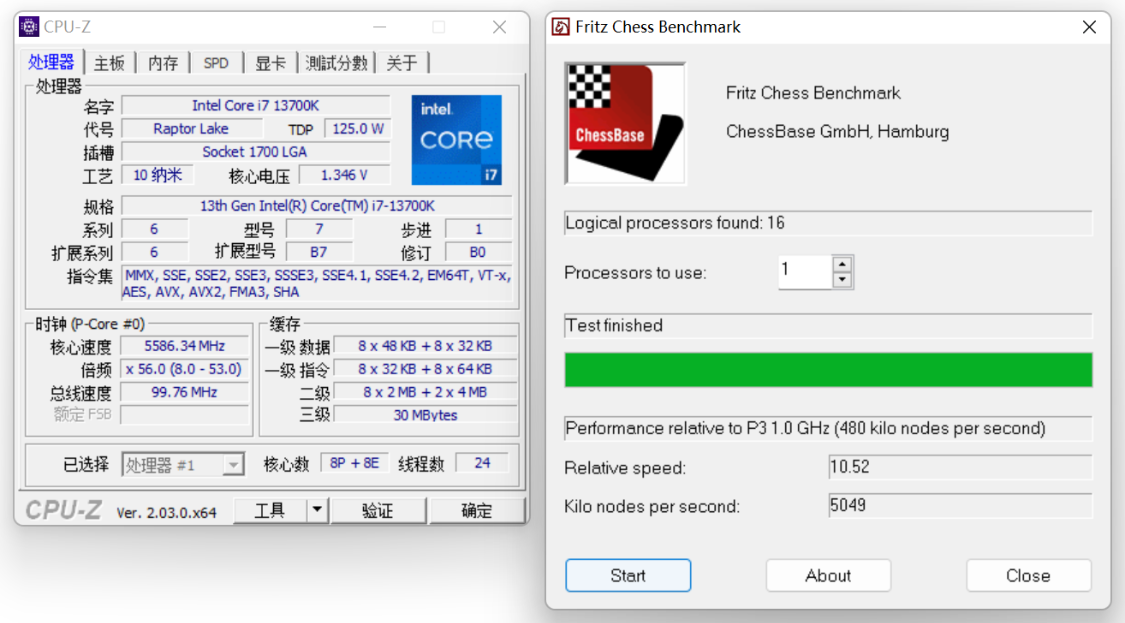Close the CPU-Z window
The width and height of the screenshot is (1125, 623).
pos(499,27)
